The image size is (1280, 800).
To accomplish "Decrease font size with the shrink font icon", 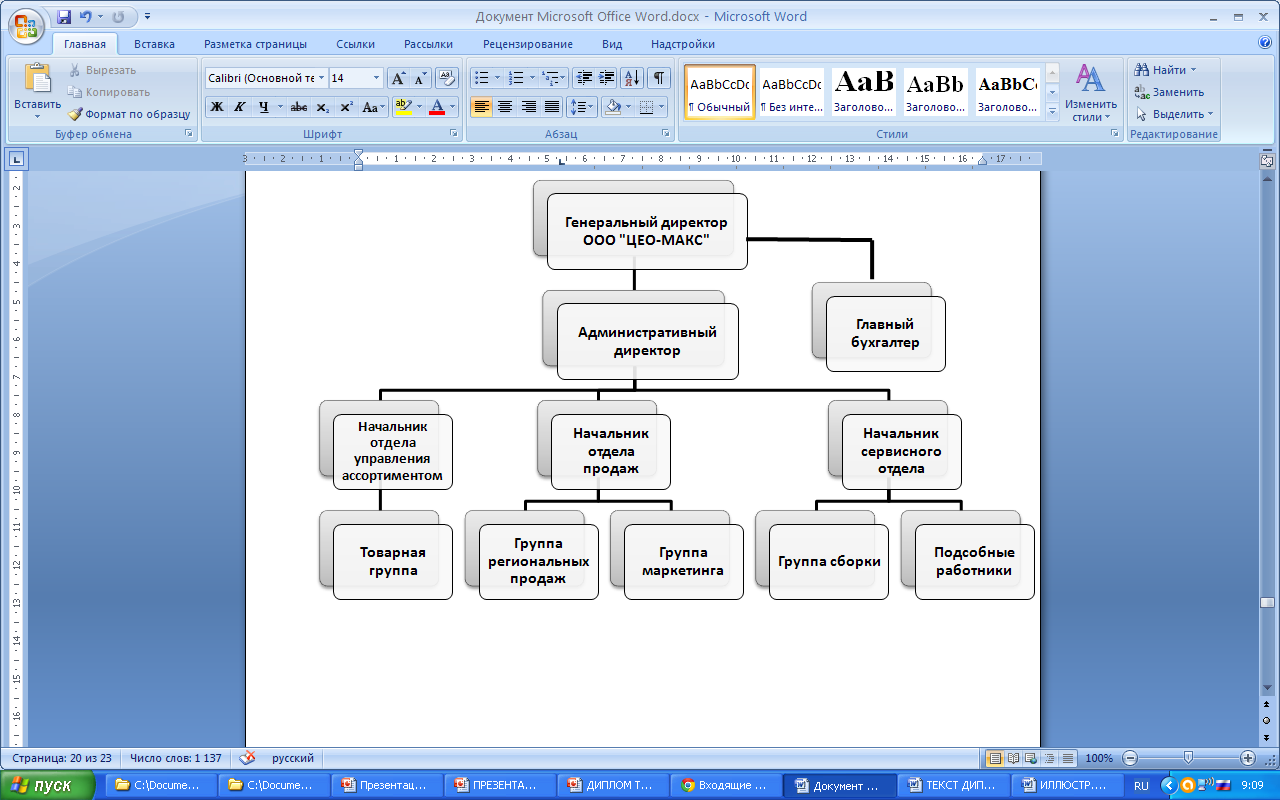I will click(420, 78).
